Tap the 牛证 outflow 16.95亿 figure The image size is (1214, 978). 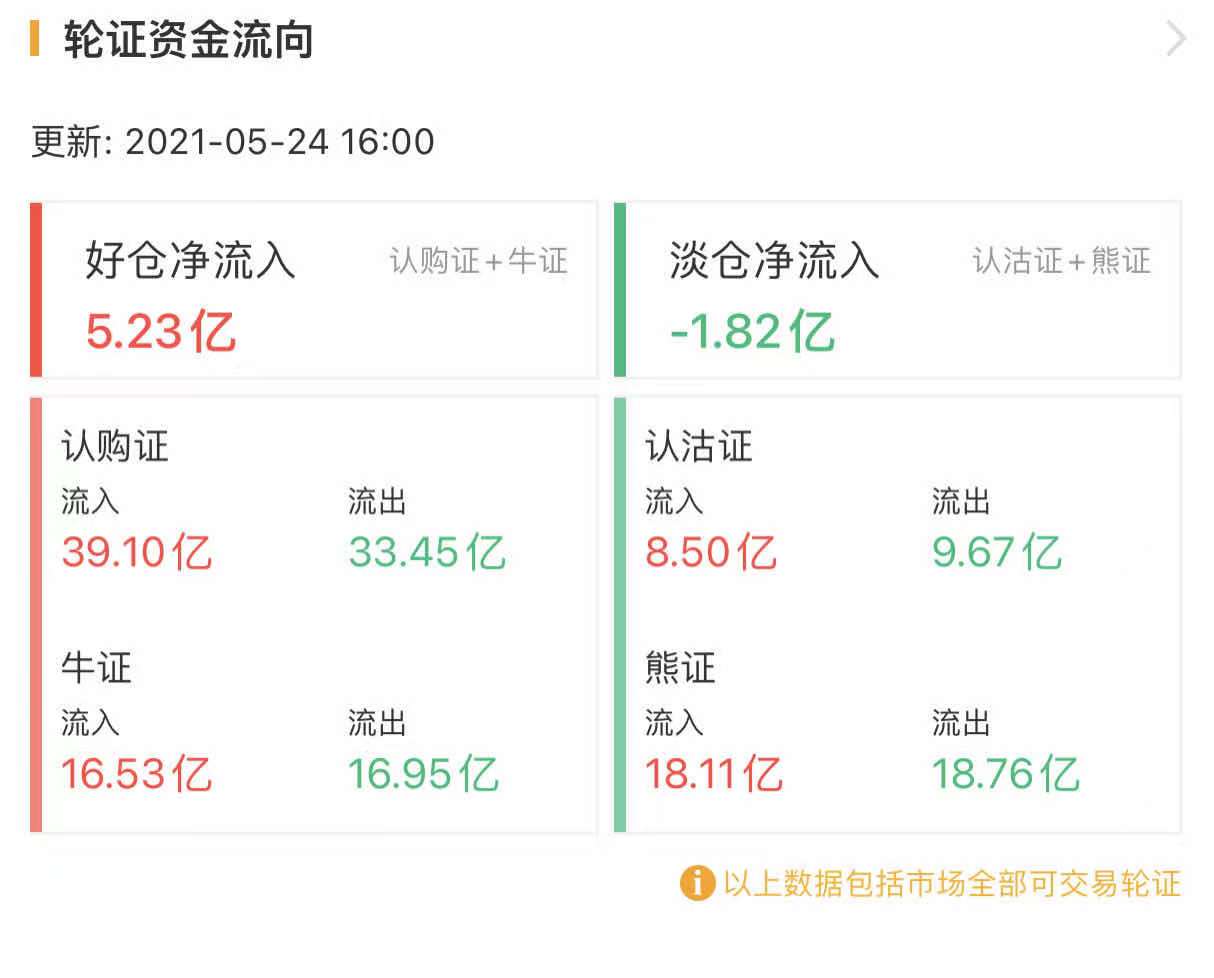(x=423, y=774)
